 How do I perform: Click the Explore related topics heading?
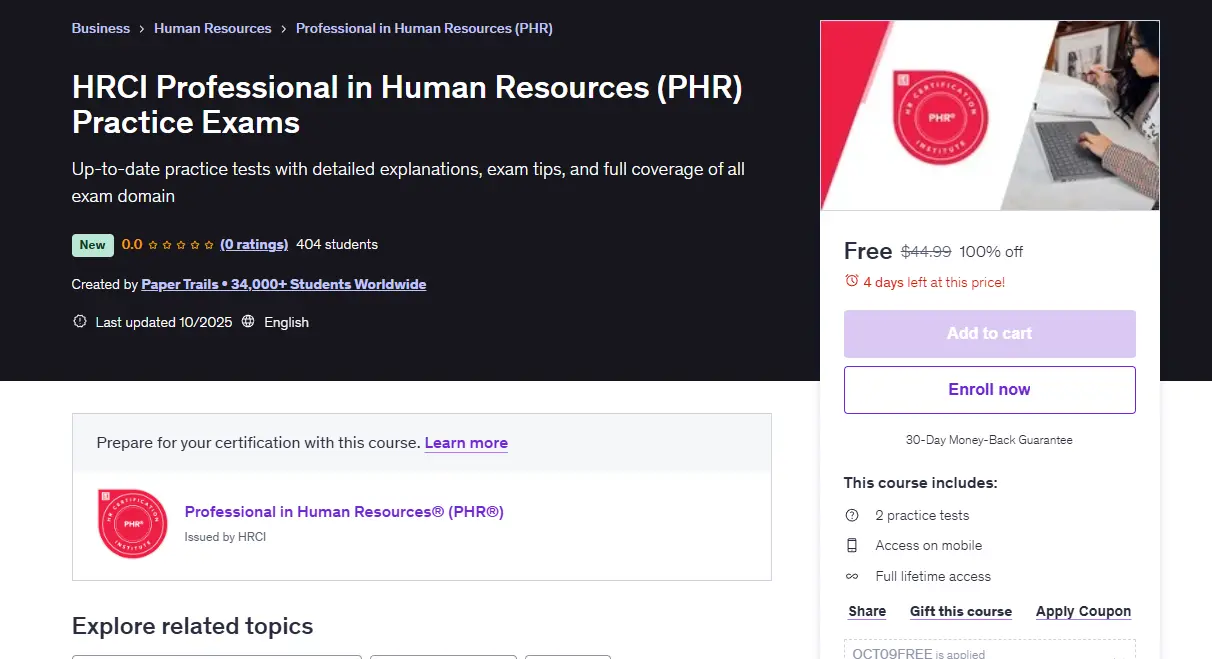(x=193, y=626)
